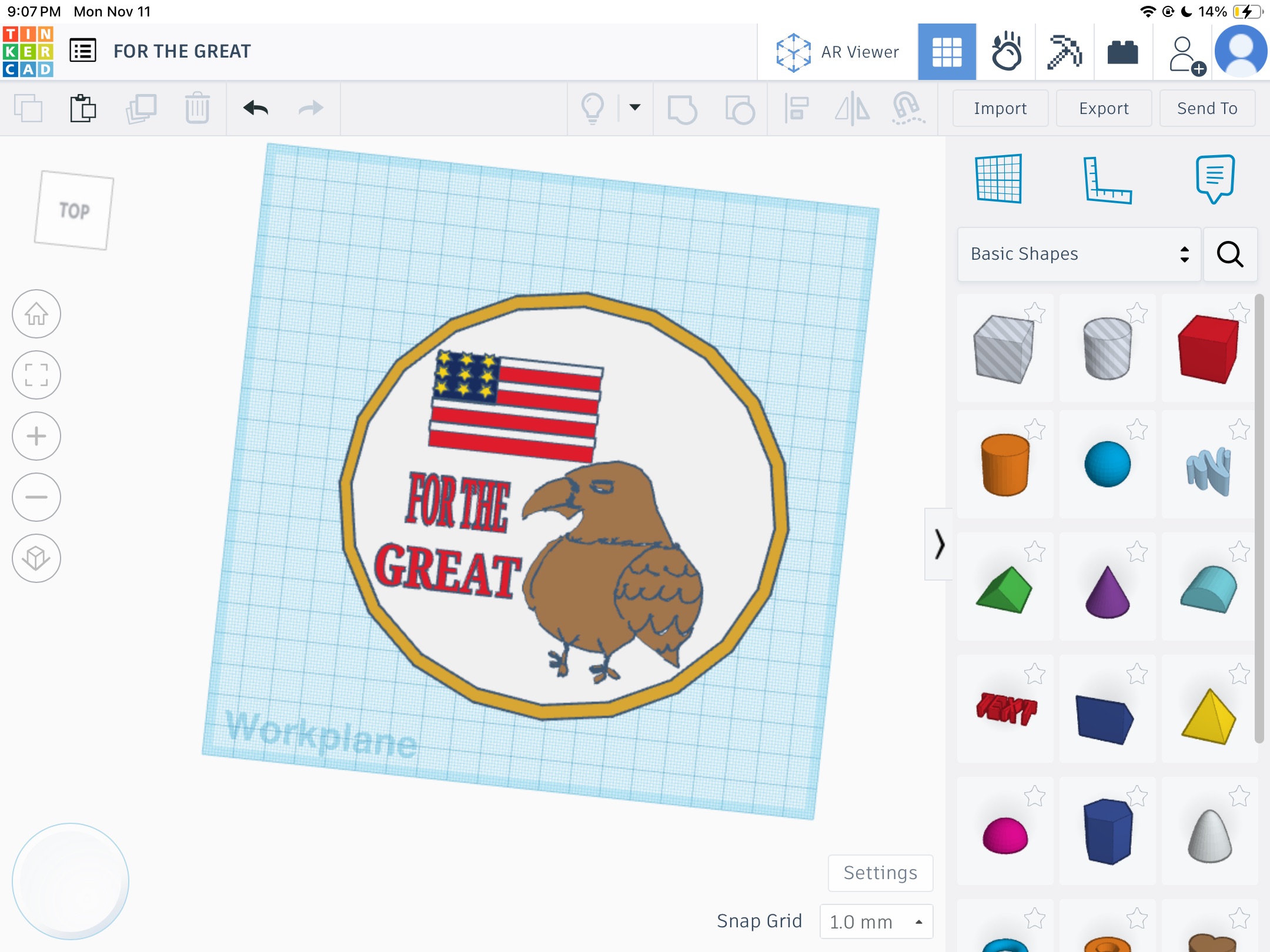Open the AR Viewer
Image resolution: width=1270 pixels, height=952 pixels.
(x=837, y=52)
